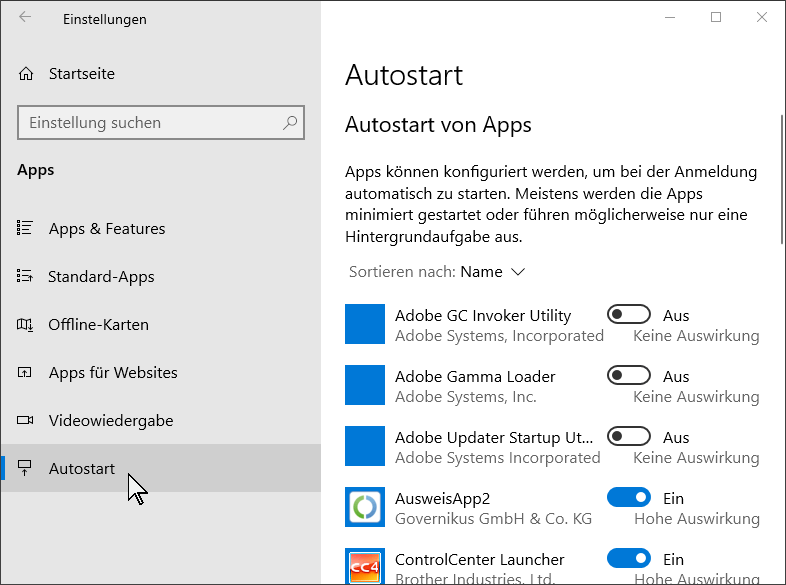Click the ControlCenter Launcher CC4 icon
This screenshot has height=585, width=786.
(365, 566)
